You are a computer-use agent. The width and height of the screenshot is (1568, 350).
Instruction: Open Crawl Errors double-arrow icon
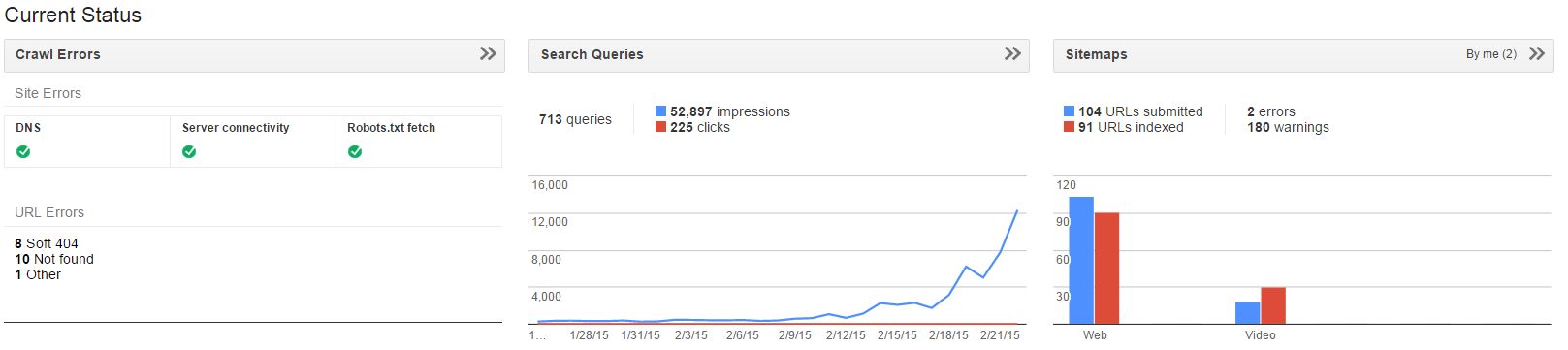pos(488,53)
